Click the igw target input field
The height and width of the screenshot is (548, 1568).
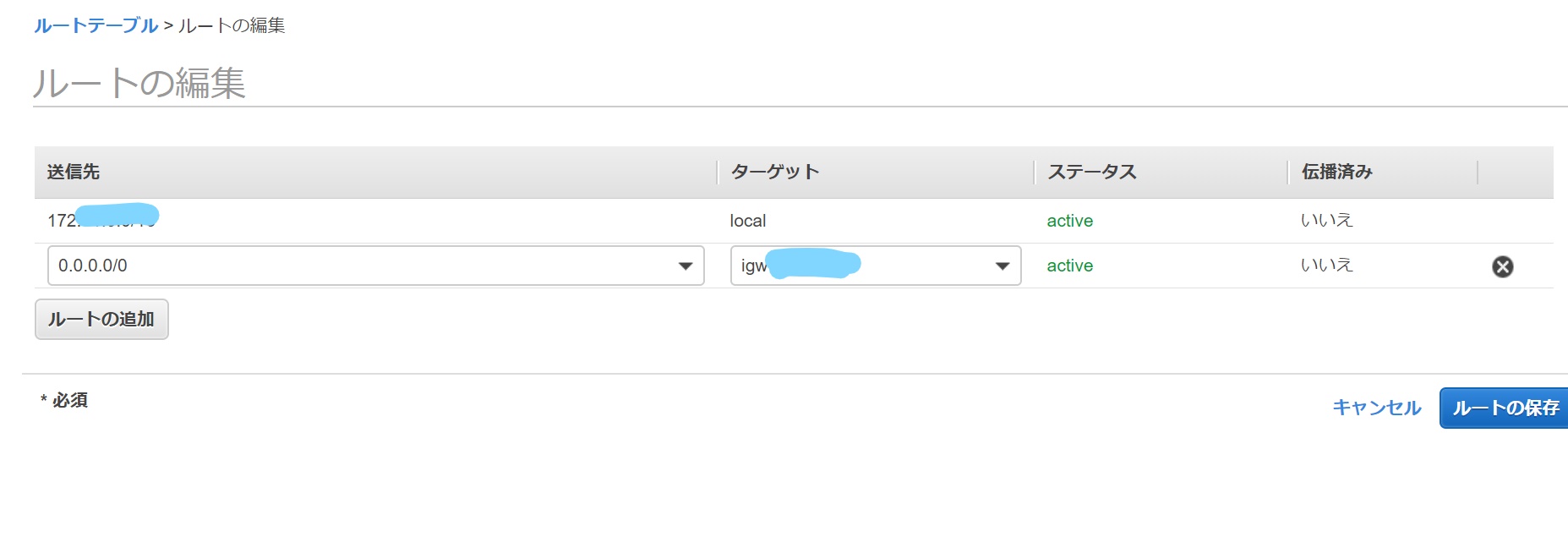[x=845, y=266]
